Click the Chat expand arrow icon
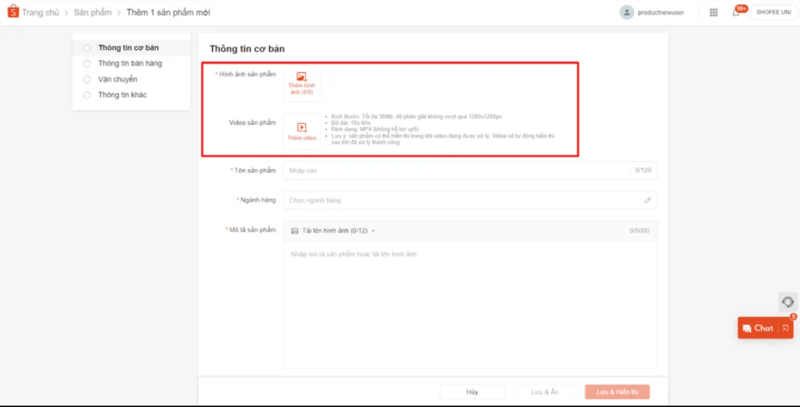The image size is (800, 407). (786, 328)
